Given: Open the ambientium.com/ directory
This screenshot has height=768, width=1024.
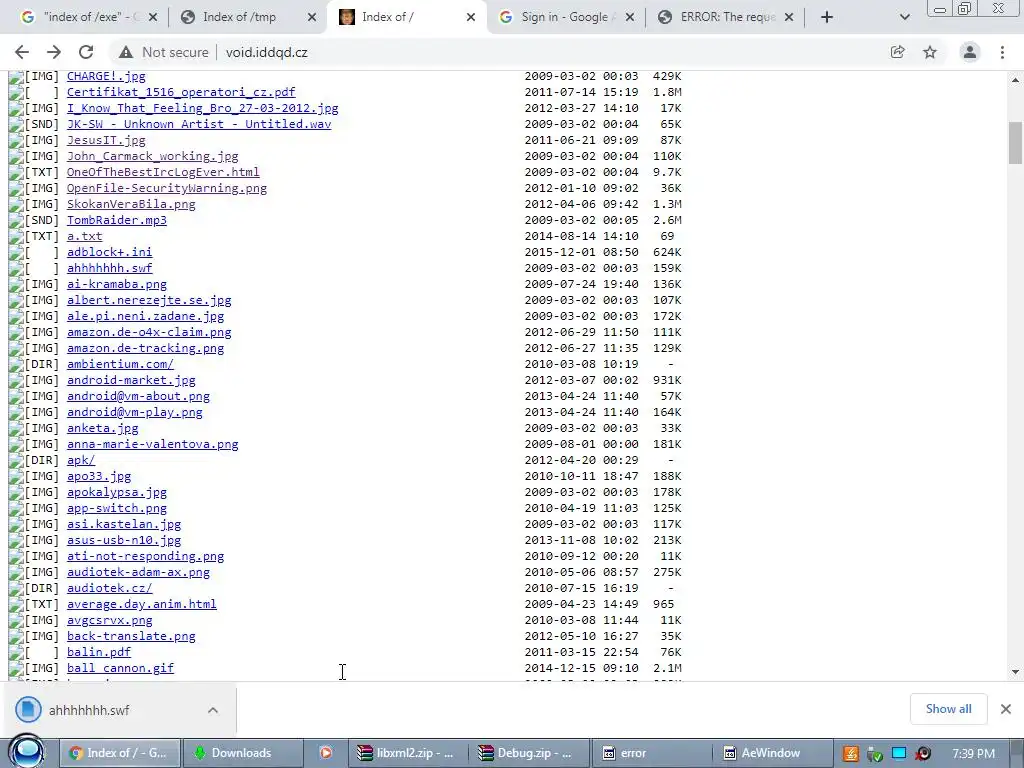Looking at the screenshot, I should (x=120, y=364).
